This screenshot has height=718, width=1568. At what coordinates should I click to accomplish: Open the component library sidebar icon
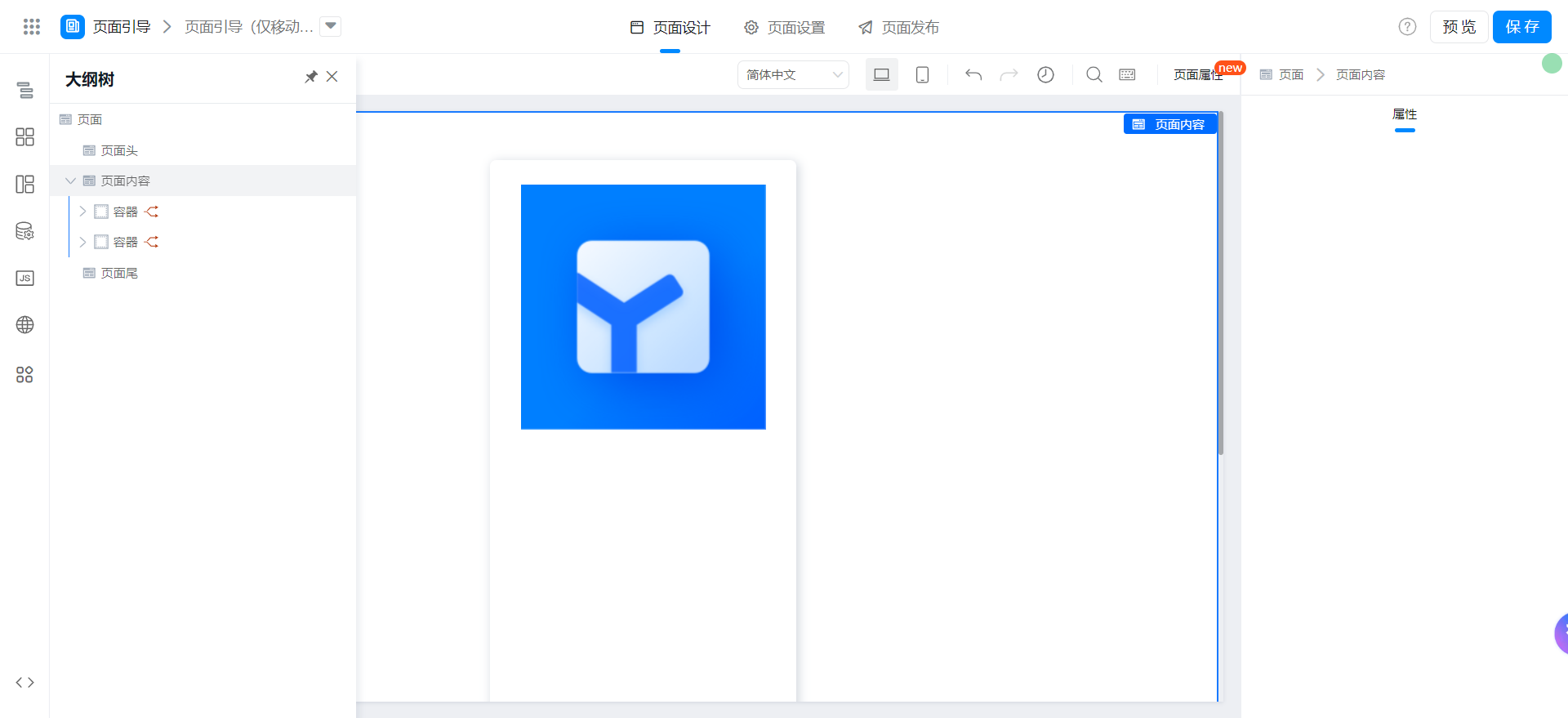point(25,136)
